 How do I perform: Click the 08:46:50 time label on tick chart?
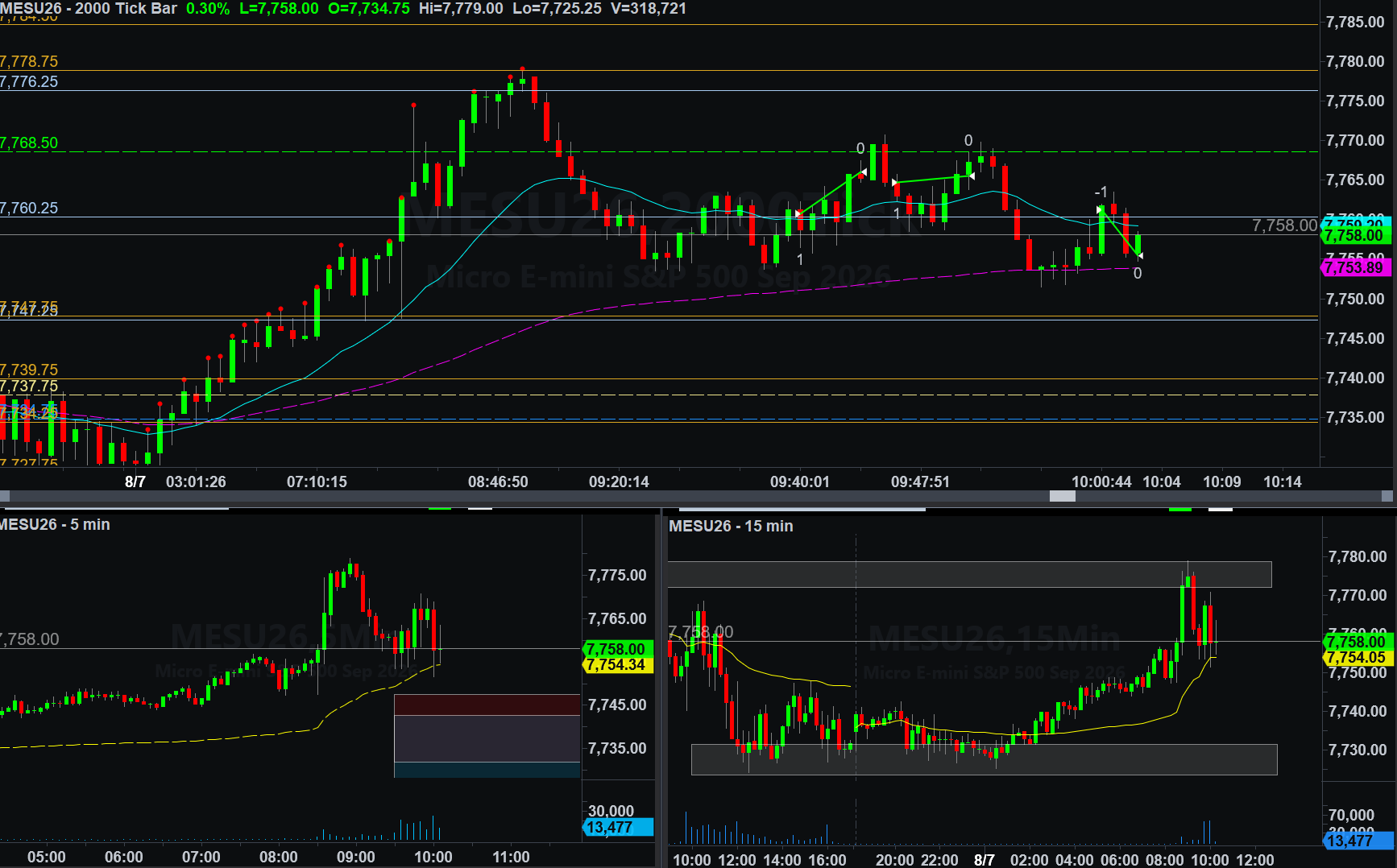click(x=498, y=482)
